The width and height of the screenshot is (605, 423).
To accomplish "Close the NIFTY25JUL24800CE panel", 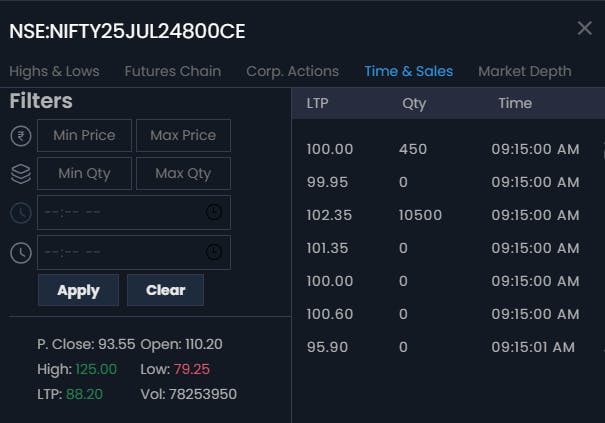I will point(585,28).
